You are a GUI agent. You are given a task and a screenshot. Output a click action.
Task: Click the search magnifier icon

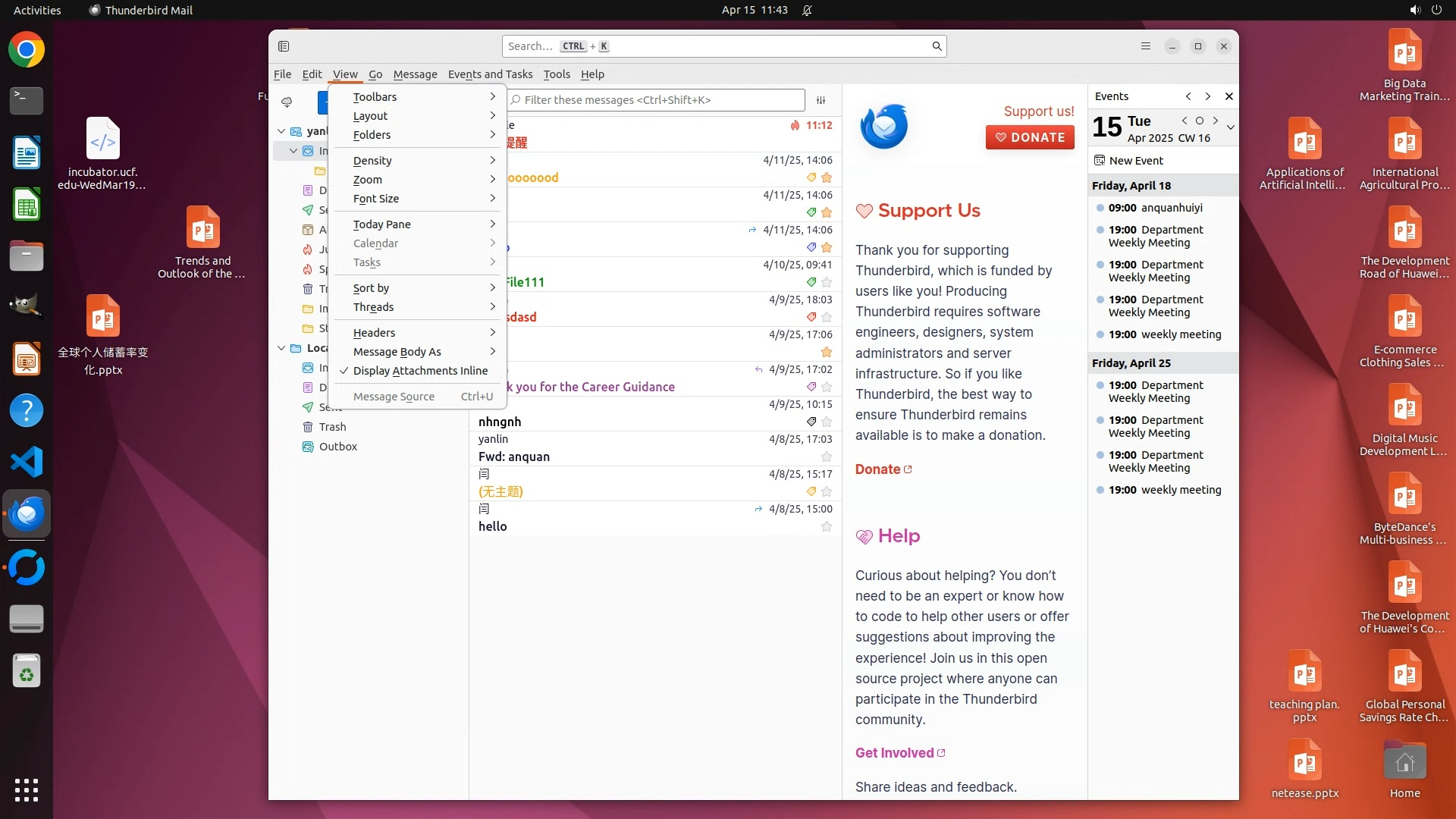tap(937, 46)
